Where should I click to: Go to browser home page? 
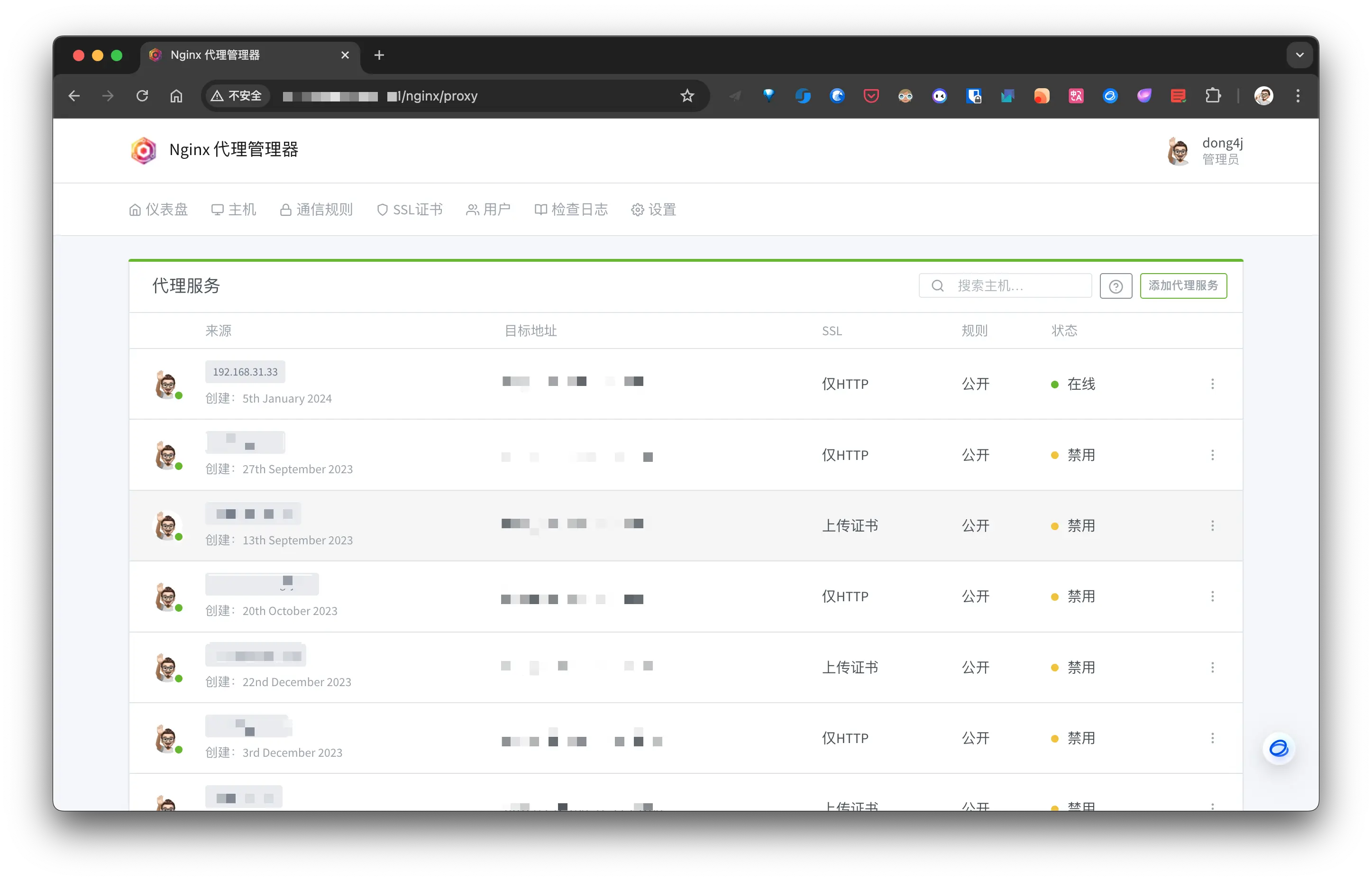point(176,96)
